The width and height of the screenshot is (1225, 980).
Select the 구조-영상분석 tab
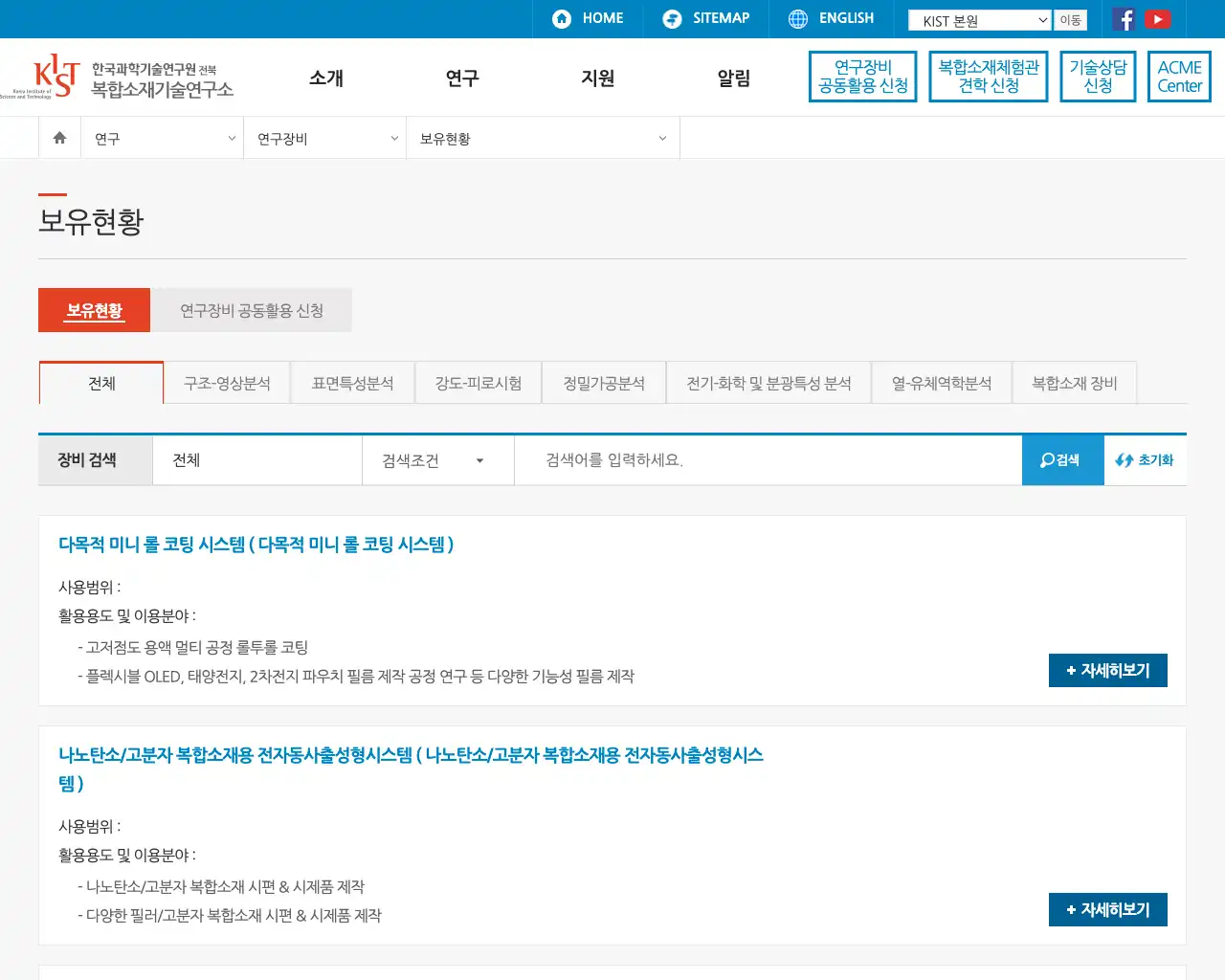tap(227, 383)
